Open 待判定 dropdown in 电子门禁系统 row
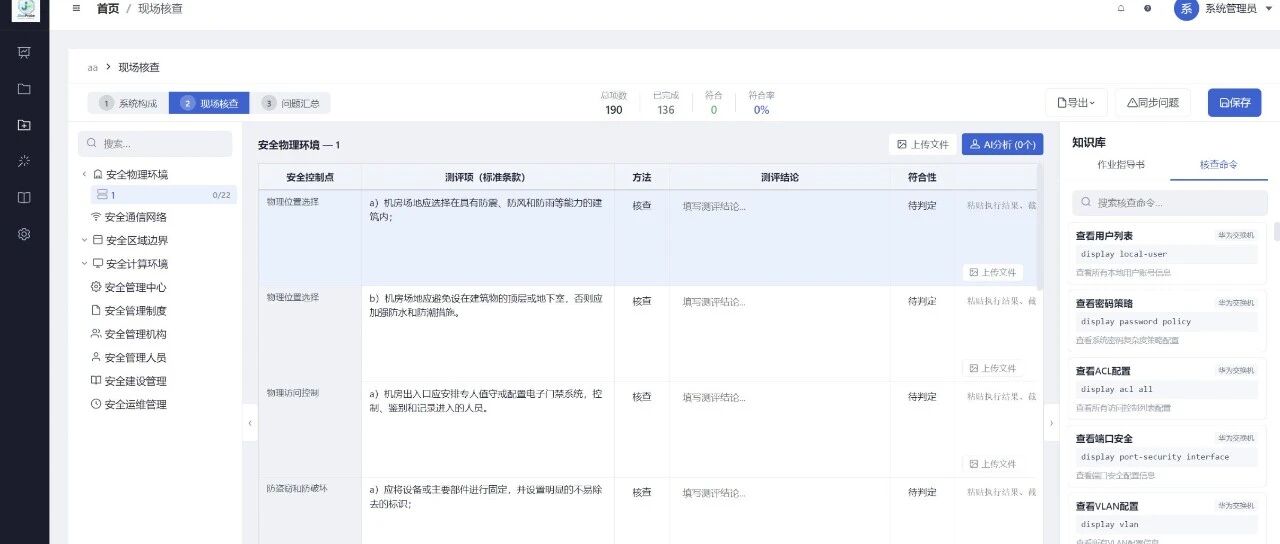Screen dimensions: 1280x544 (x=922, y=396)
